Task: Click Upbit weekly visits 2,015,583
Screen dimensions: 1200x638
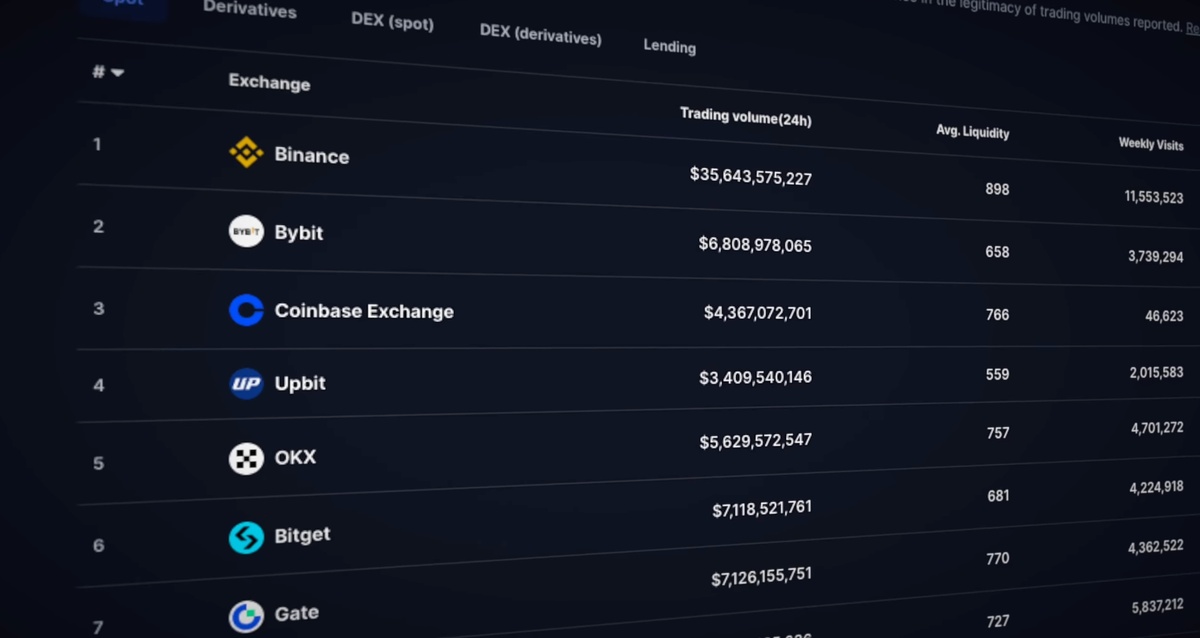Action: click(1157, 372)
